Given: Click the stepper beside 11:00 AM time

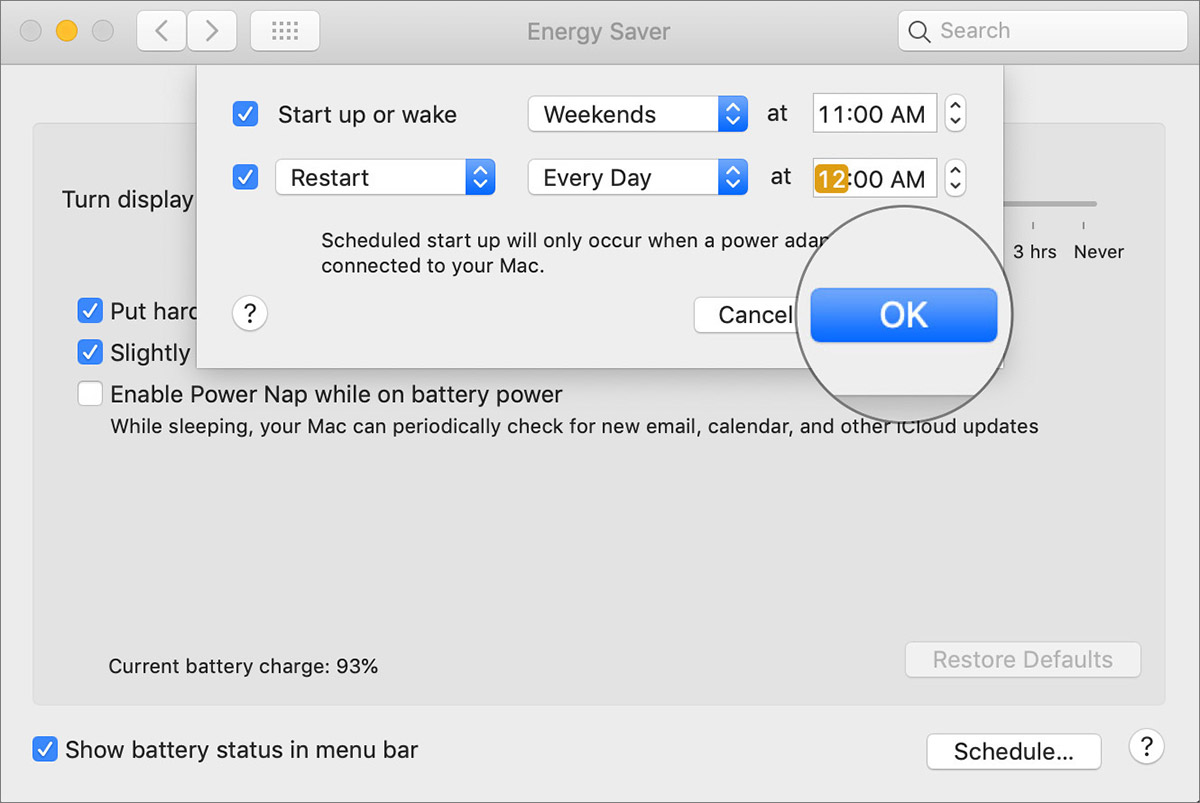Looking at the screenshot, I should coord(956,114).
